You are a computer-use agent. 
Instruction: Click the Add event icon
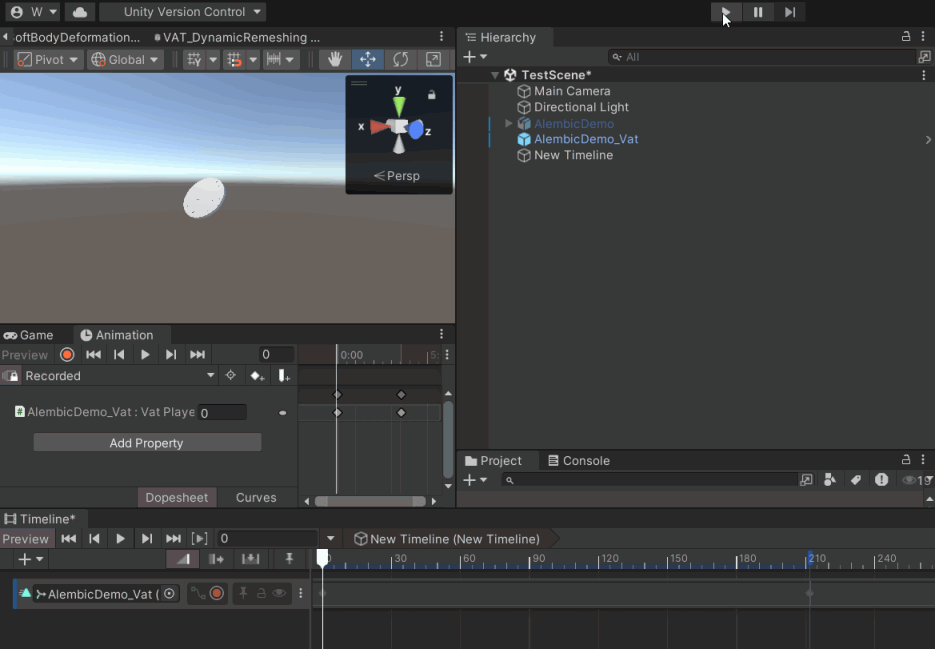click(x=284, y=376)
